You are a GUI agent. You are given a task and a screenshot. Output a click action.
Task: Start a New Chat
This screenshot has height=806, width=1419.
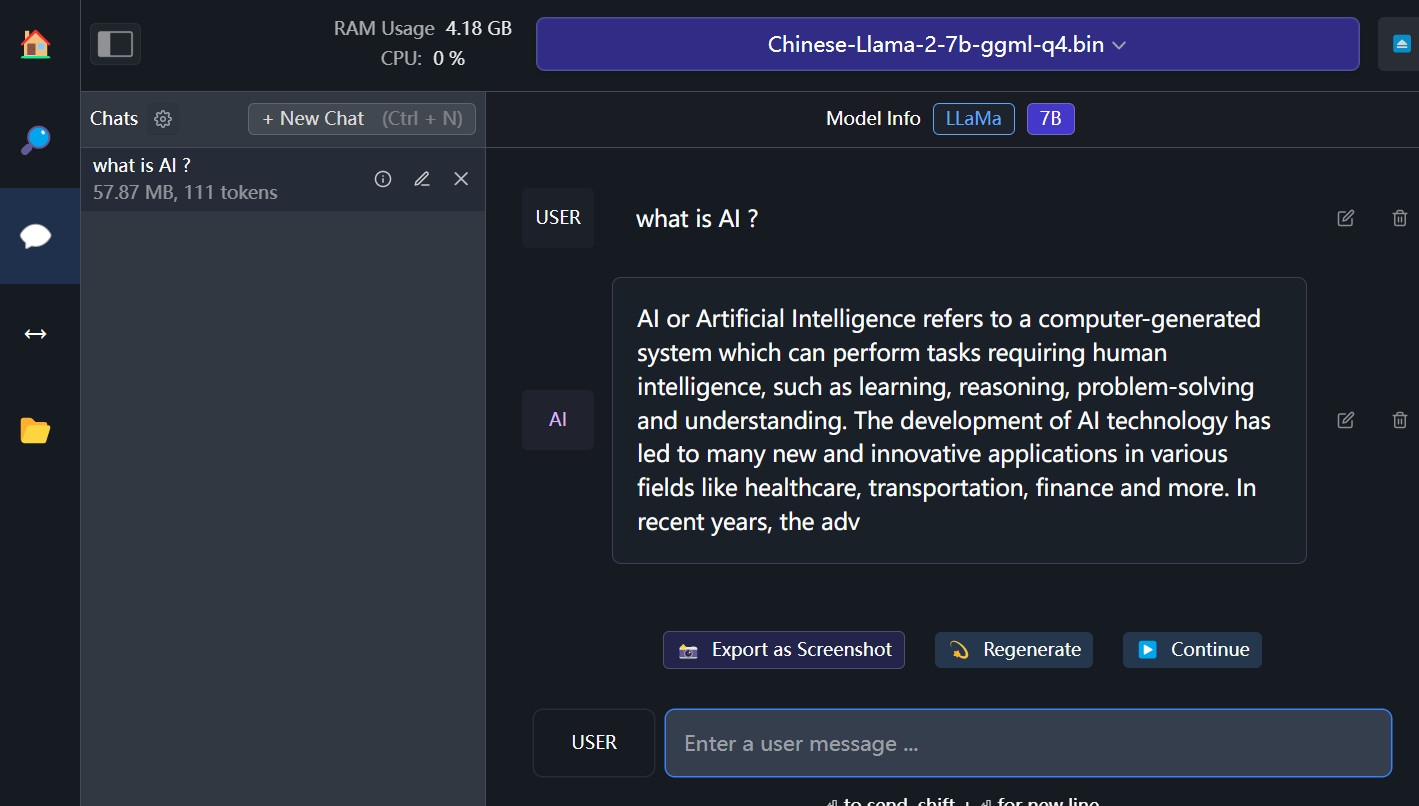[361, 118]
